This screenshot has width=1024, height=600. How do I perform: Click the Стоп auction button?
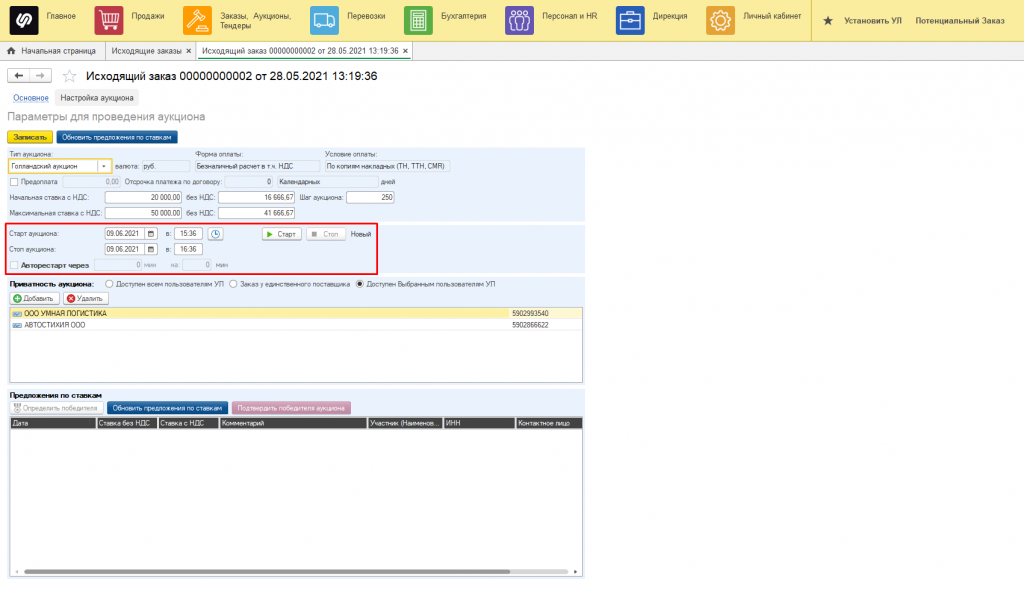[x=325, y=234]
